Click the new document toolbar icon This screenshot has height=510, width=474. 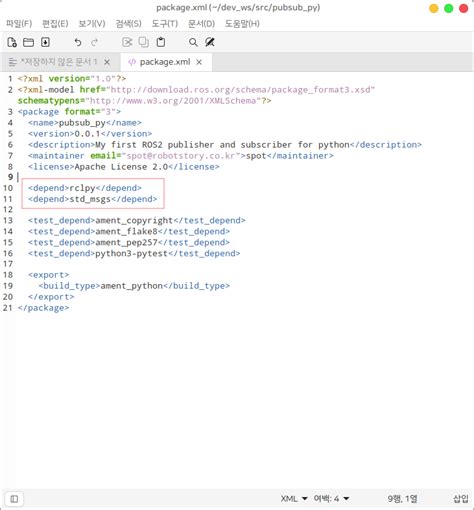coord(12,42)
